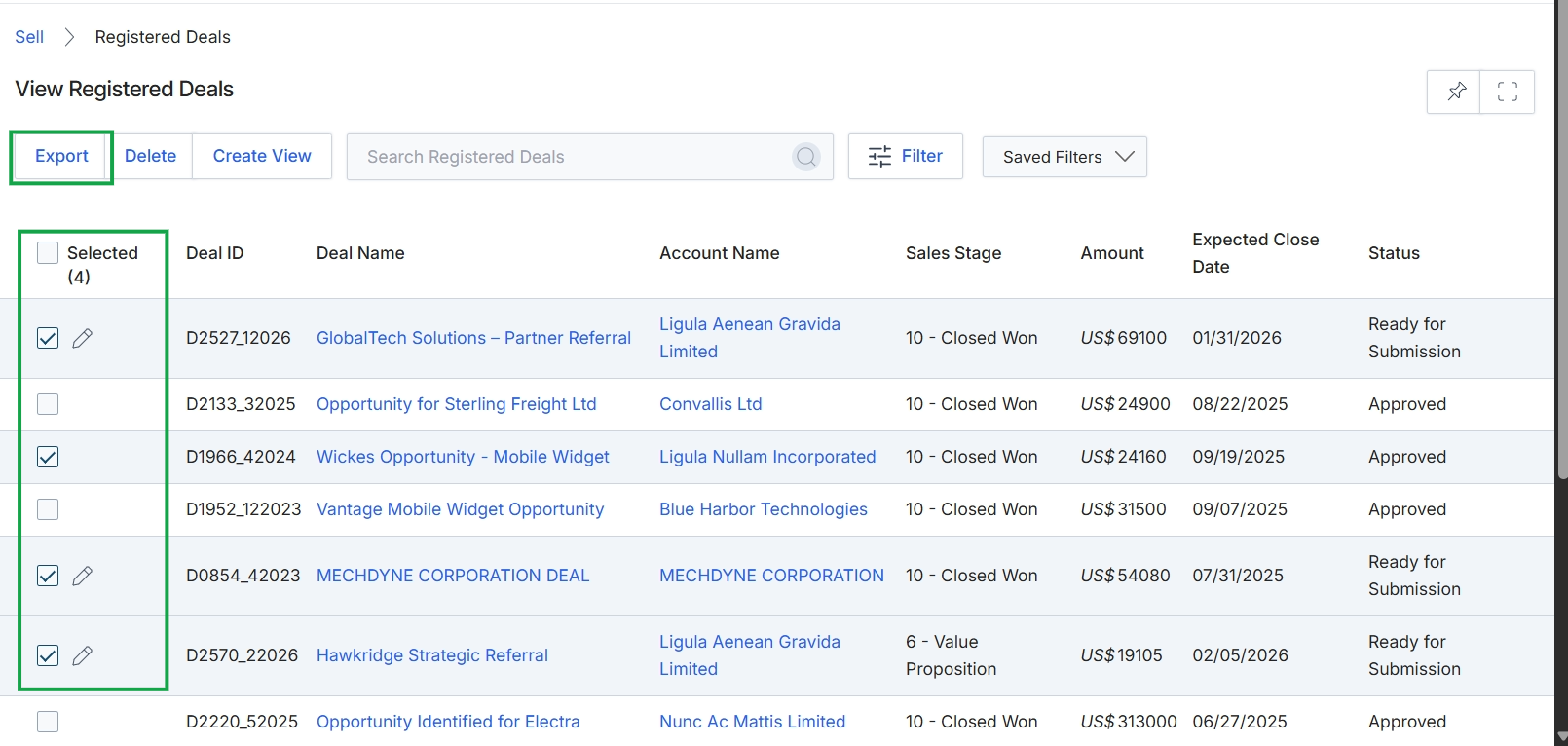Open Ligula Aenean Gravida account in D2570_22026 row
Image resolution: width=1568 pixels, height=746 pixels.
[x=750, y=655]
